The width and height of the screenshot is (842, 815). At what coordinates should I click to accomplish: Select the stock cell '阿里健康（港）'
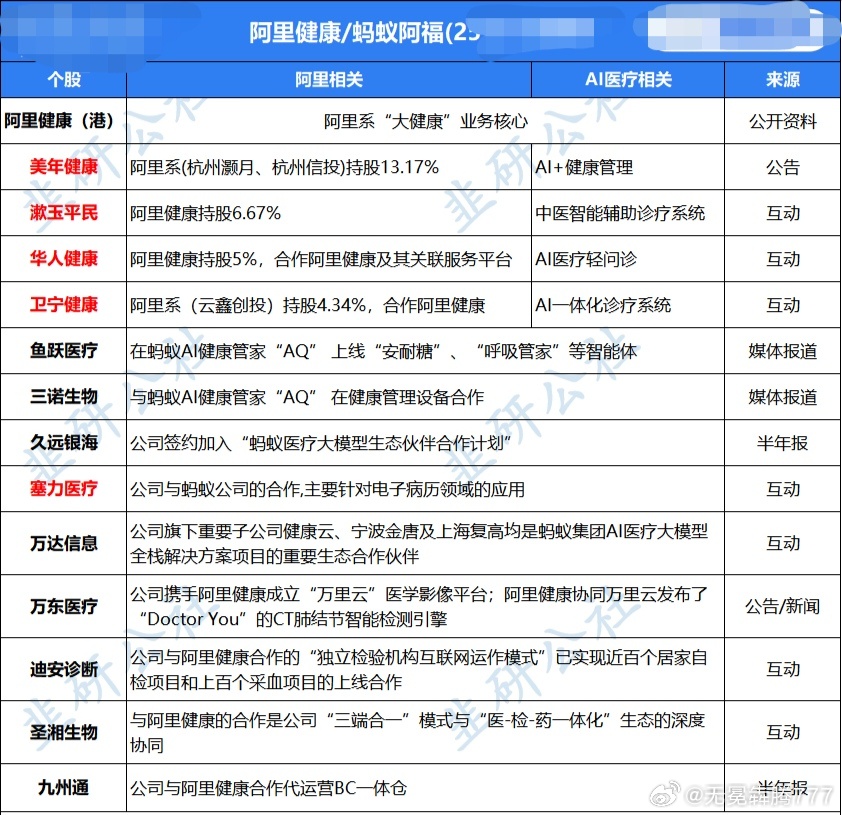[63, 121]
